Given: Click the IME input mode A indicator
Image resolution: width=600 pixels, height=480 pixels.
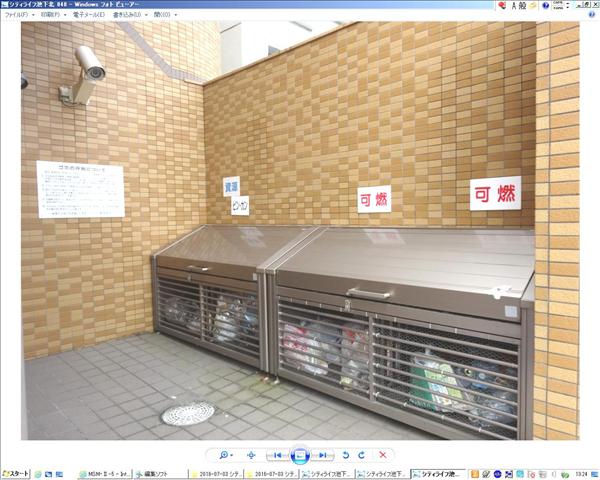Looking at the screenshot, I should click(x=514, y=5).
